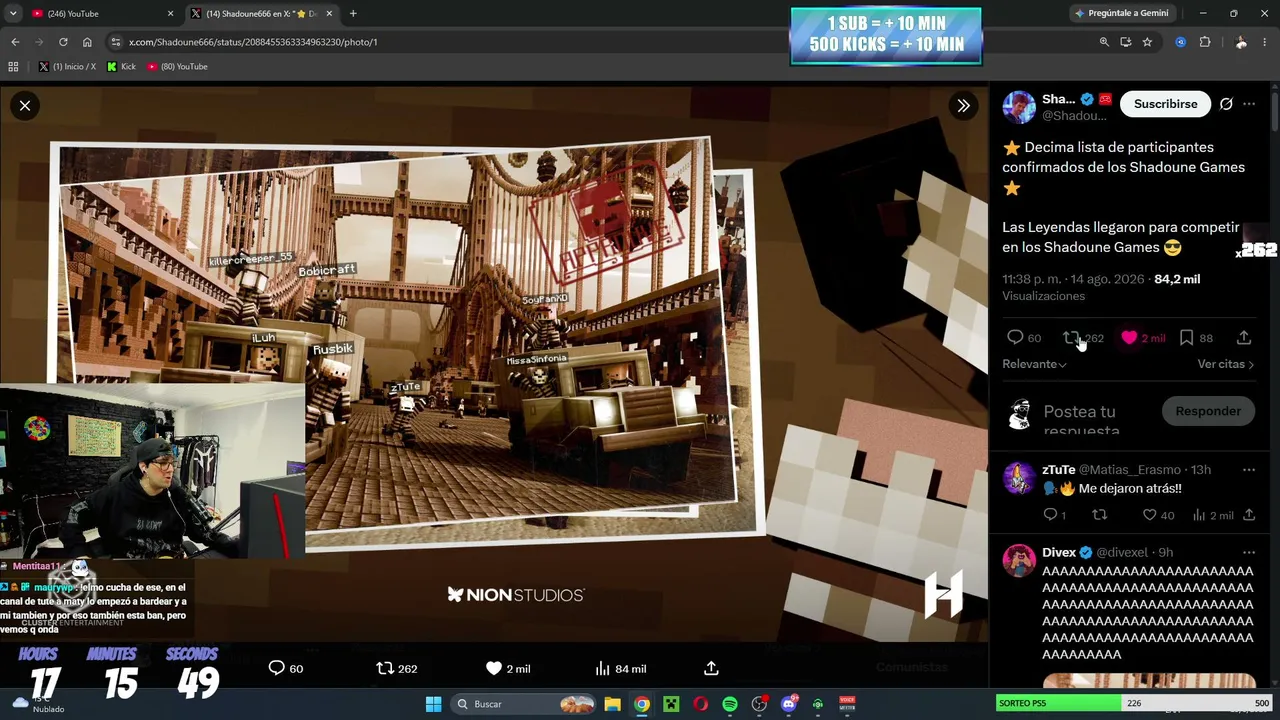Open File Explorer from the taskbar
The width and height of the screenshot is (1280, 720).
point(612,704)
